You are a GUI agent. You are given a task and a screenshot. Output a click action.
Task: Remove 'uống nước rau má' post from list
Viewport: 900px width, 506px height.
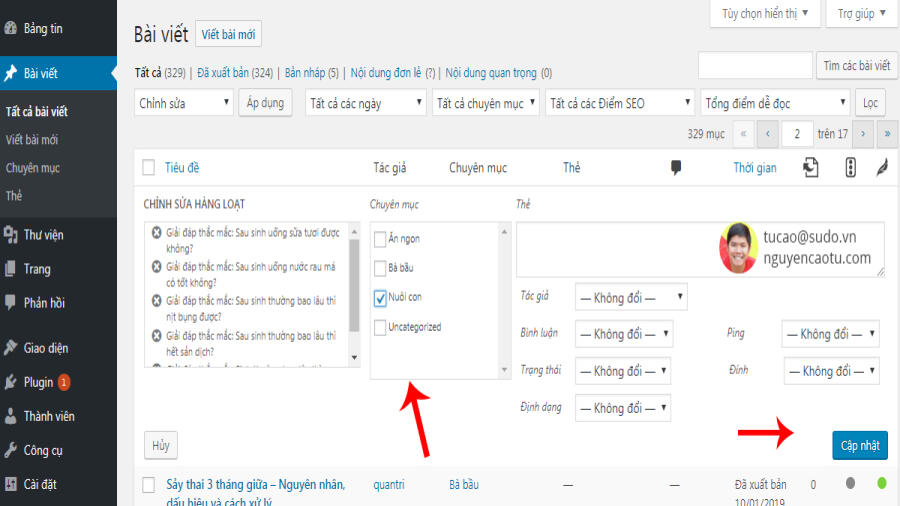pos(156,267)
